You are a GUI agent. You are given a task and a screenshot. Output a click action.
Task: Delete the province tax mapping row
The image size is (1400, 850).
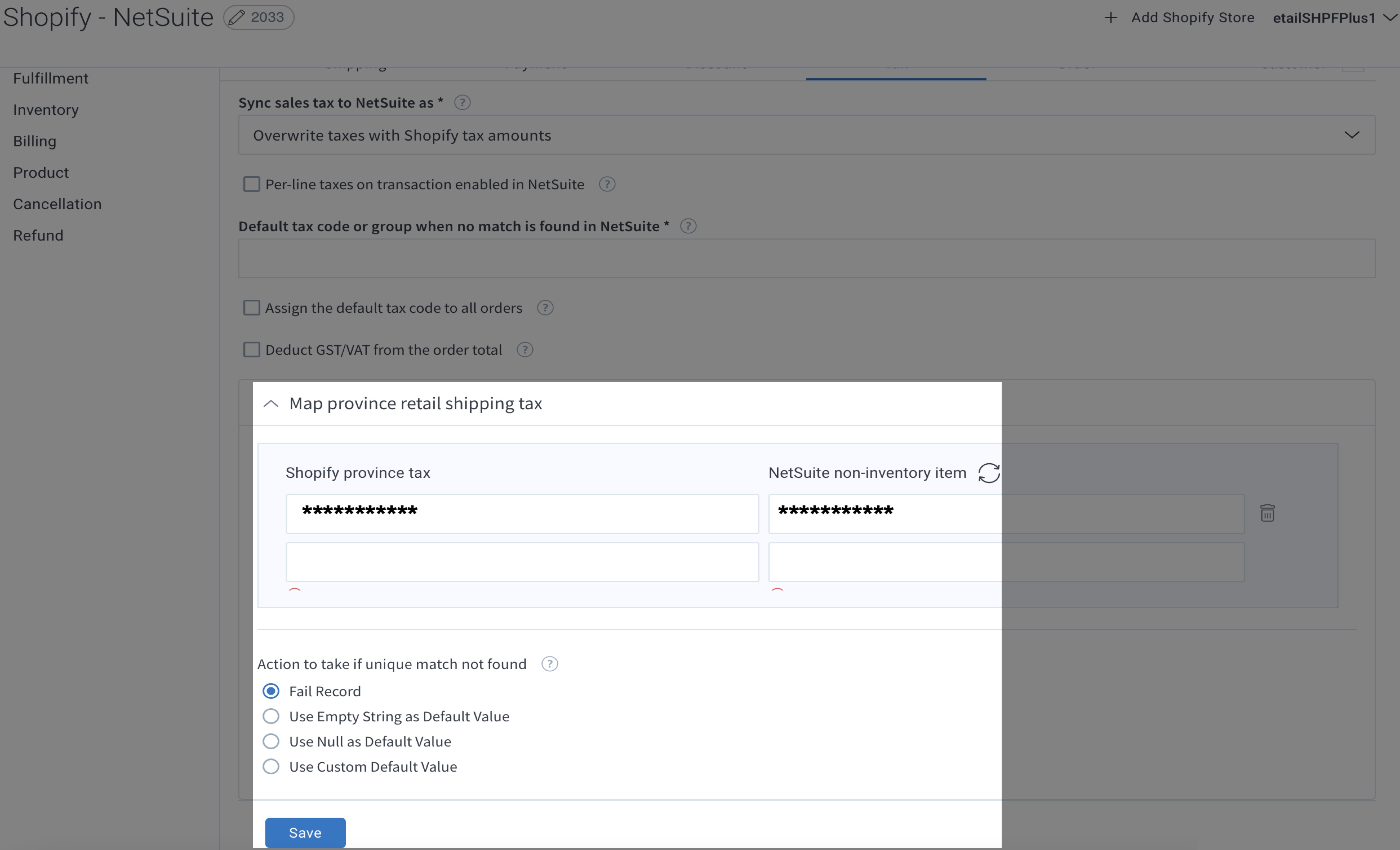(x=1267, y=513)
